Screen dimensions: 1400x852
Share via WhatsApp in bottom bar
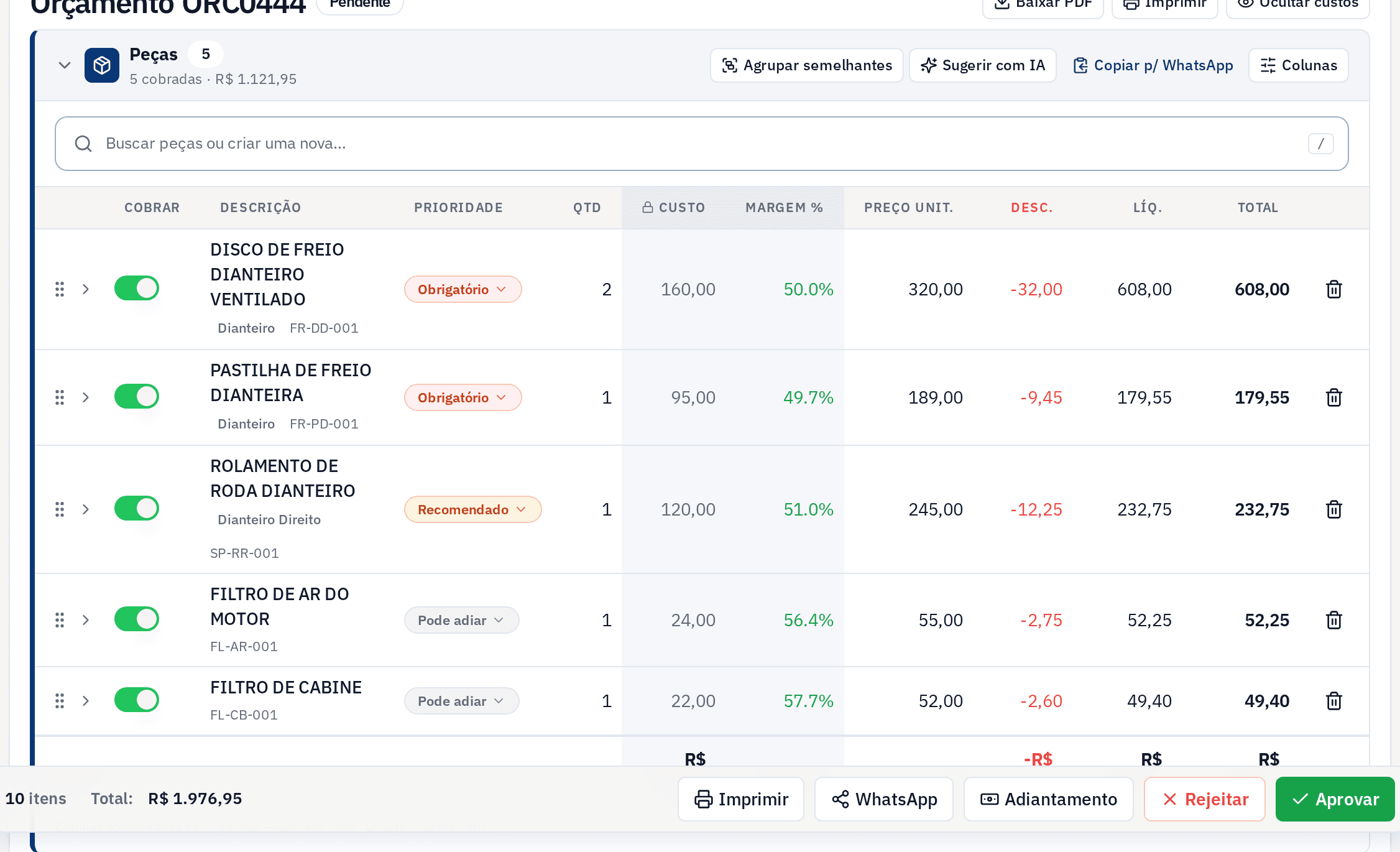tap(884, 799)
